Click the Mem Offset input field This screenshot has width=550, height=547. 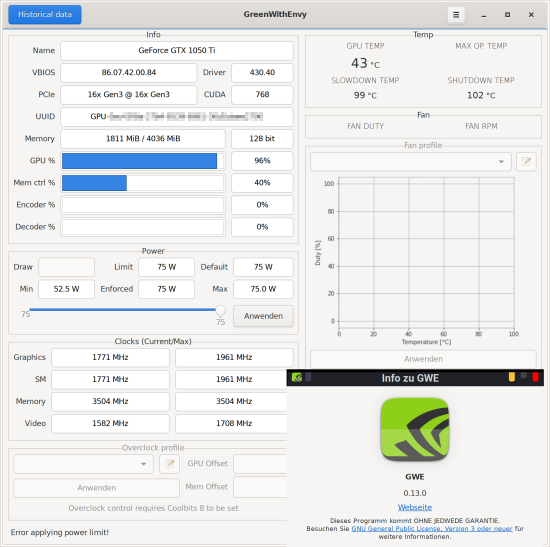coord(260,487)
